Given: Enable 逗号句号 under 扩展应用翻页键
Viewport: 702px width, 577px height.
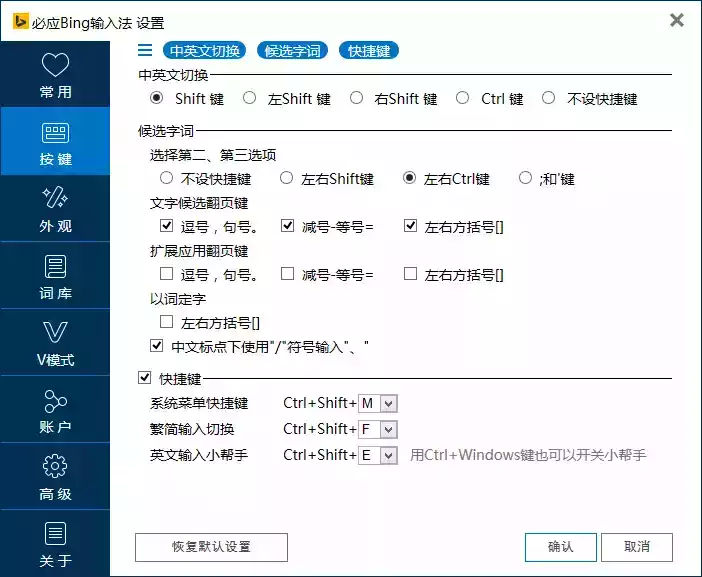Looking at the screenshot, I should (x=167, y=274).
